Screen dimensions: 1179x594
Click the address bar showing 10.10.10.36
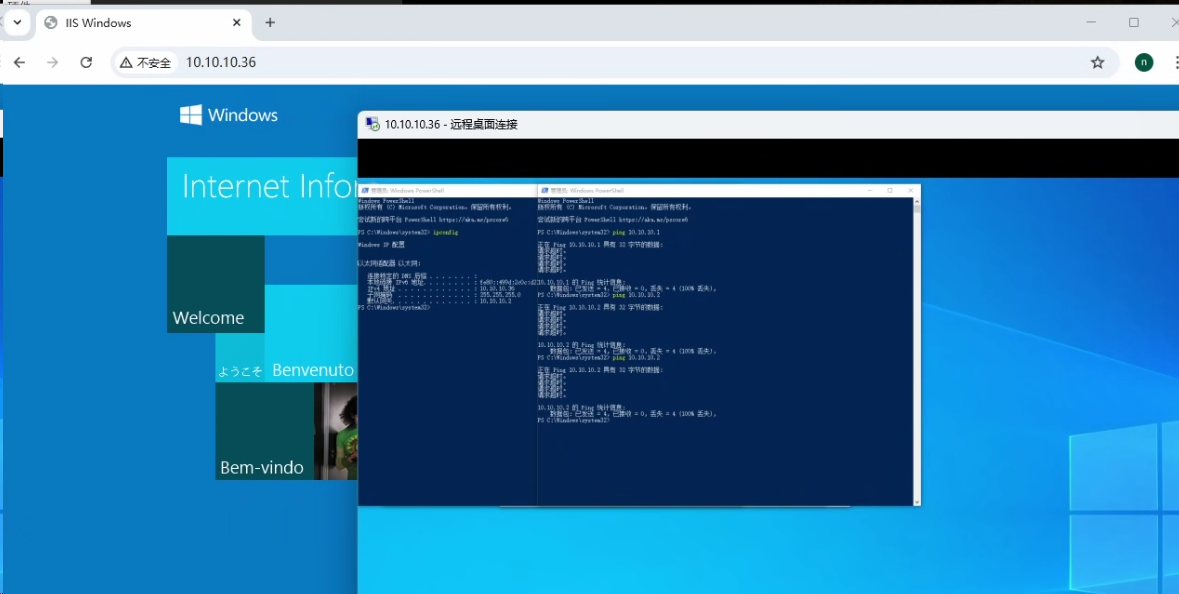(x=600, y=62)
